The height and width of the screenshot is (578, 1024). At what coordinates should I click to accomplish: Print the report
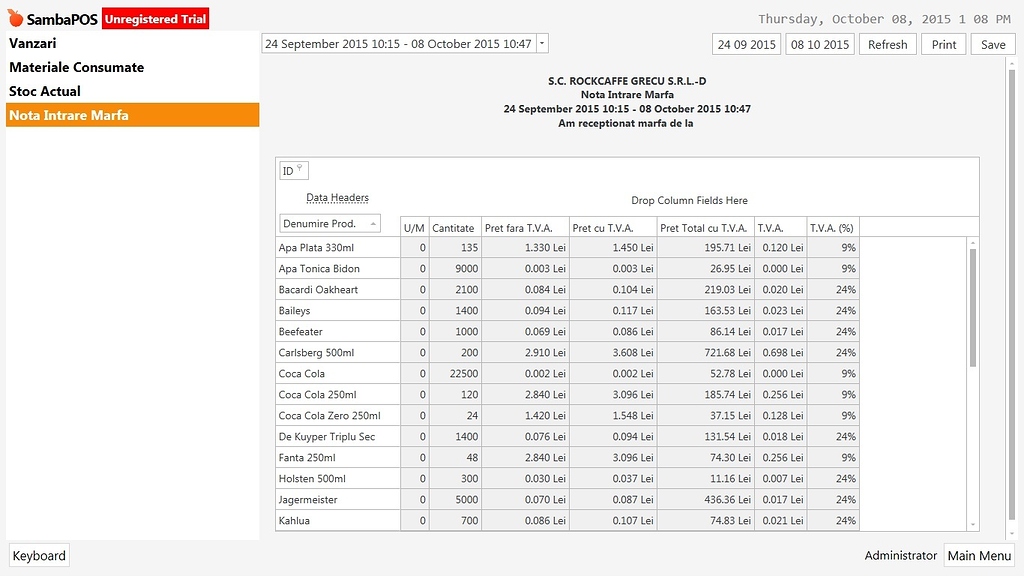pyautogui.click(x=942, y=43)
